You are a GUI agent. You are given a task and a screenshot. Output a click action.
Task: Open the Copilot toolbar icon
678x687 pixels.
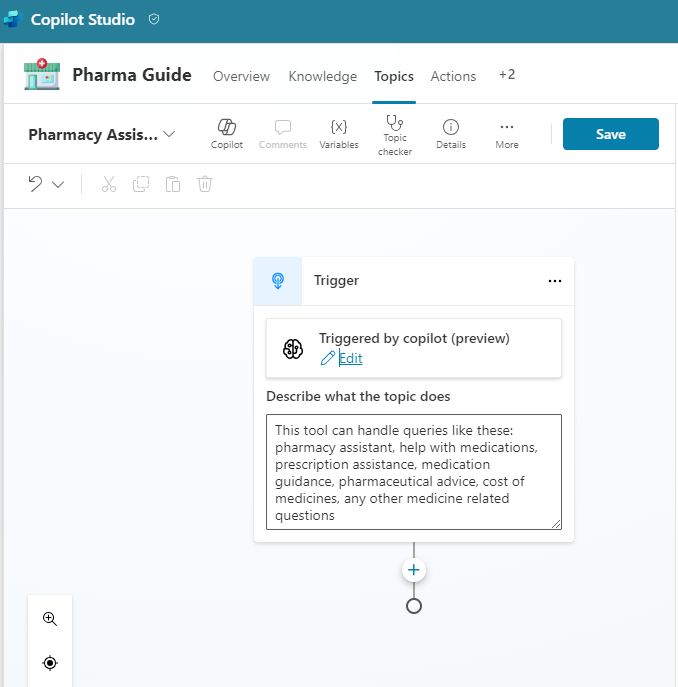[226, 134]
